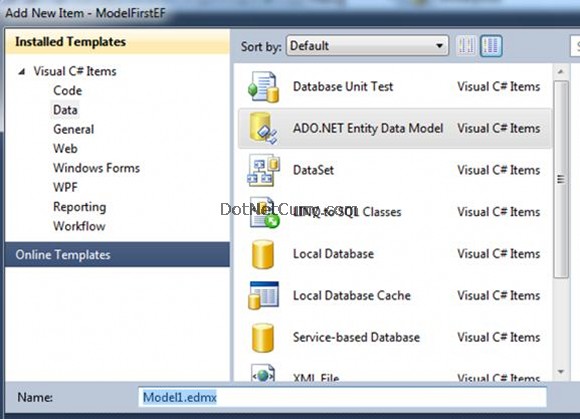Viewport: 580px width, 419px height.
Task: Click the ADO.NET Entity Data Model icon
Action: pos(263,128)
